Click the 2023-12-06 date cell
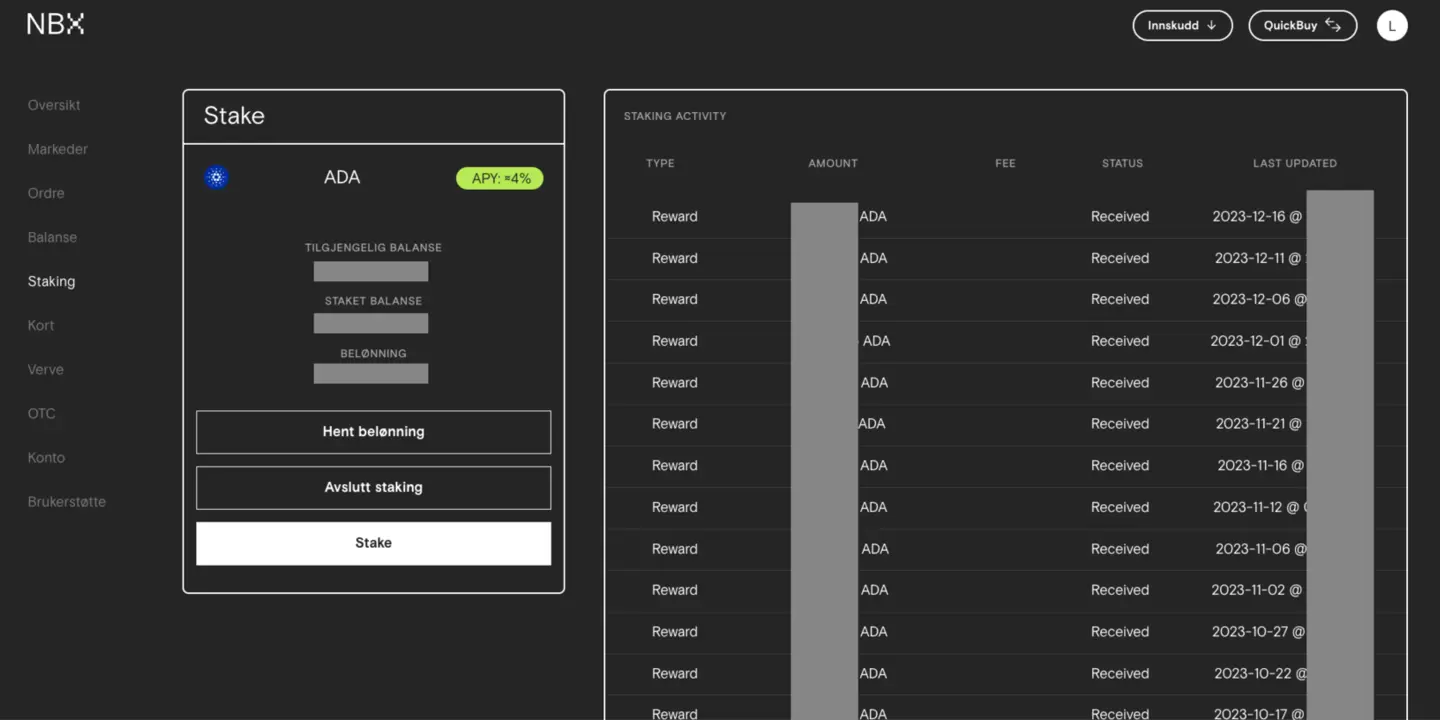The image size is (1440, 720). [x=1260, y=299]
